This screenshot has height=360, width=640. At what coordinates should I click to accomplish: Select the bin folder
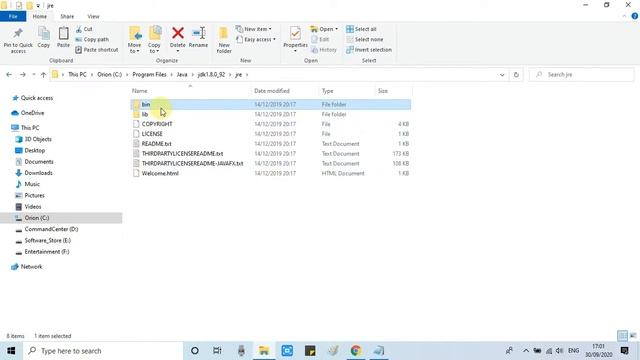(x=271, y=104)
